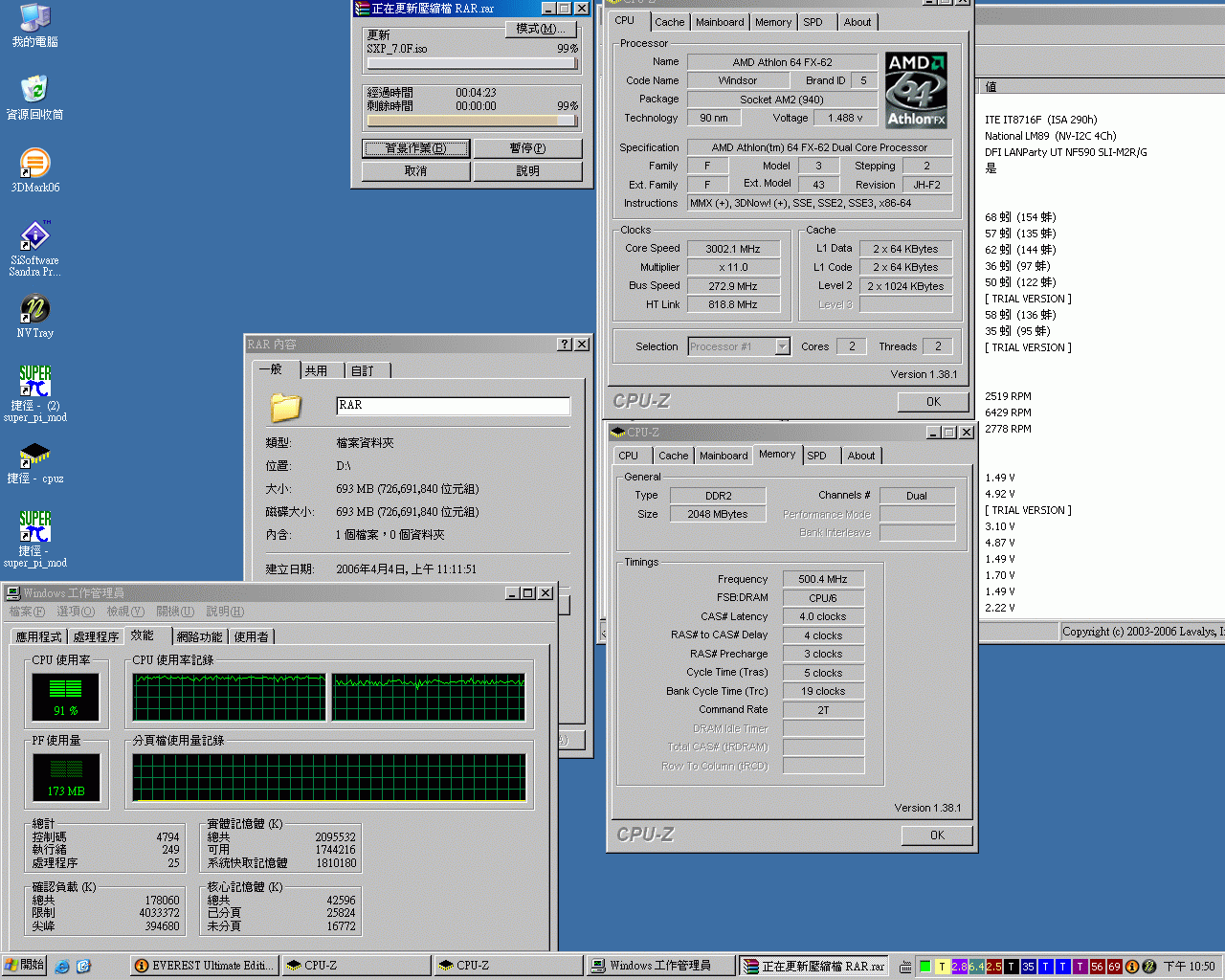
Task: Click the RAR folder name input field
Action: (454, 406)
